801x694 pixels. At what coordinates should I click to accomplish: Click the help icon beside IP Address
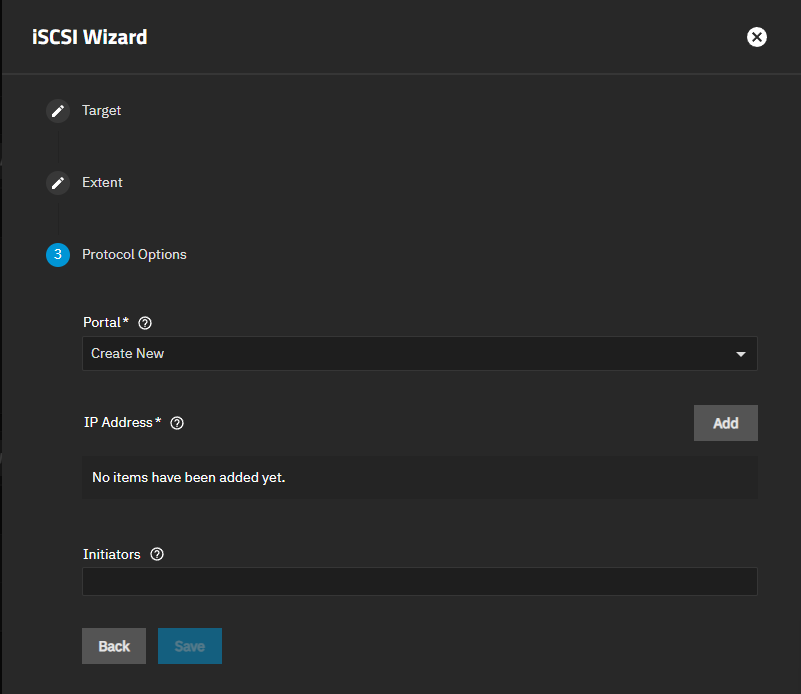click(x=177, y=423)
